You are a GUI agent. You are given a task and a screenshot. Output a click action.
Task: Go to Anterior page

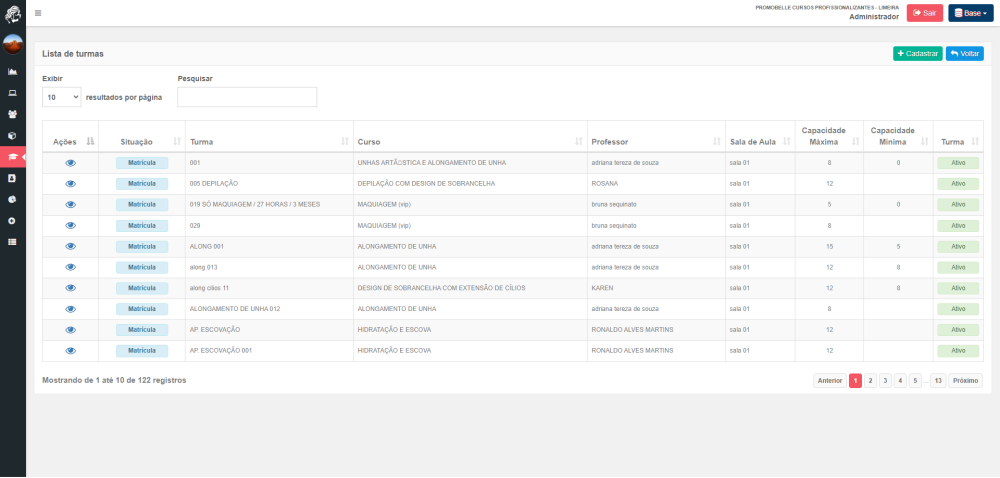pyautogui.click(x=830, y=380)
